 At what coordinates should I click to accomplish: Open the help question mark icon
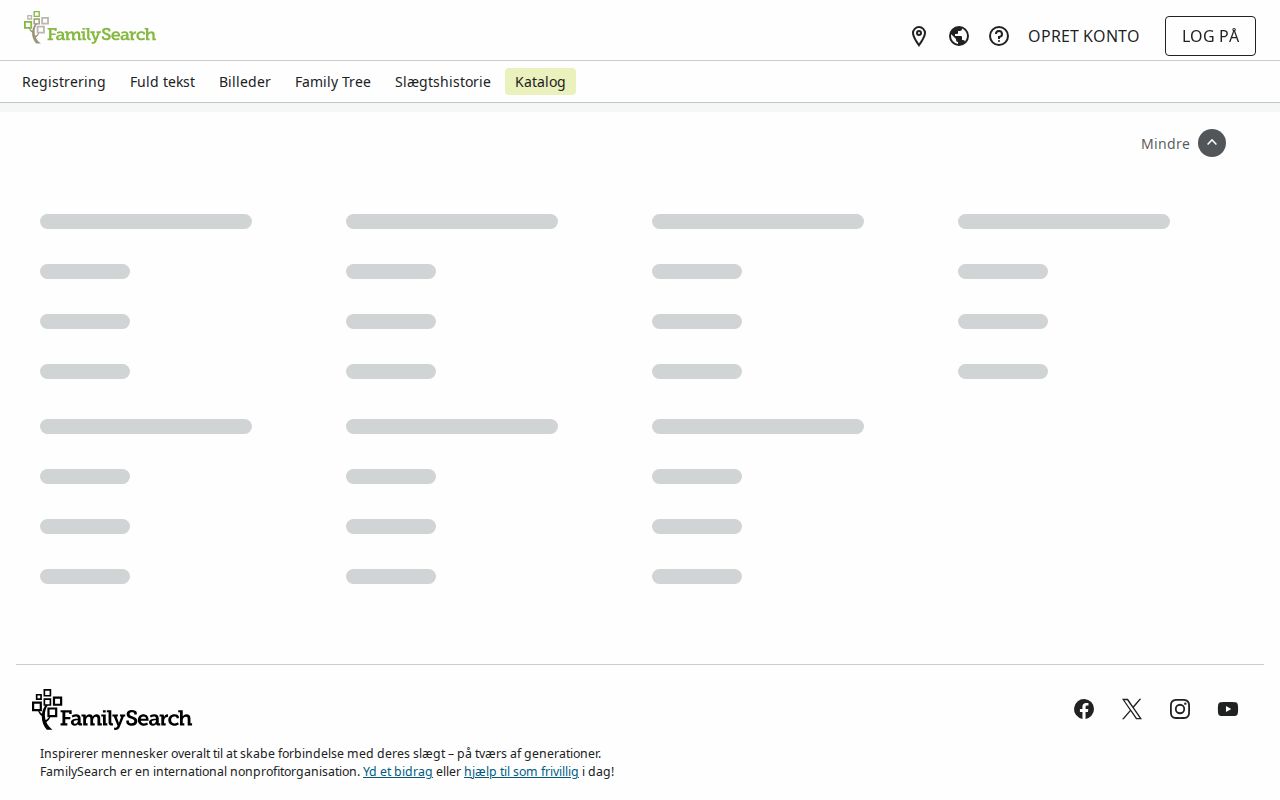999,36
